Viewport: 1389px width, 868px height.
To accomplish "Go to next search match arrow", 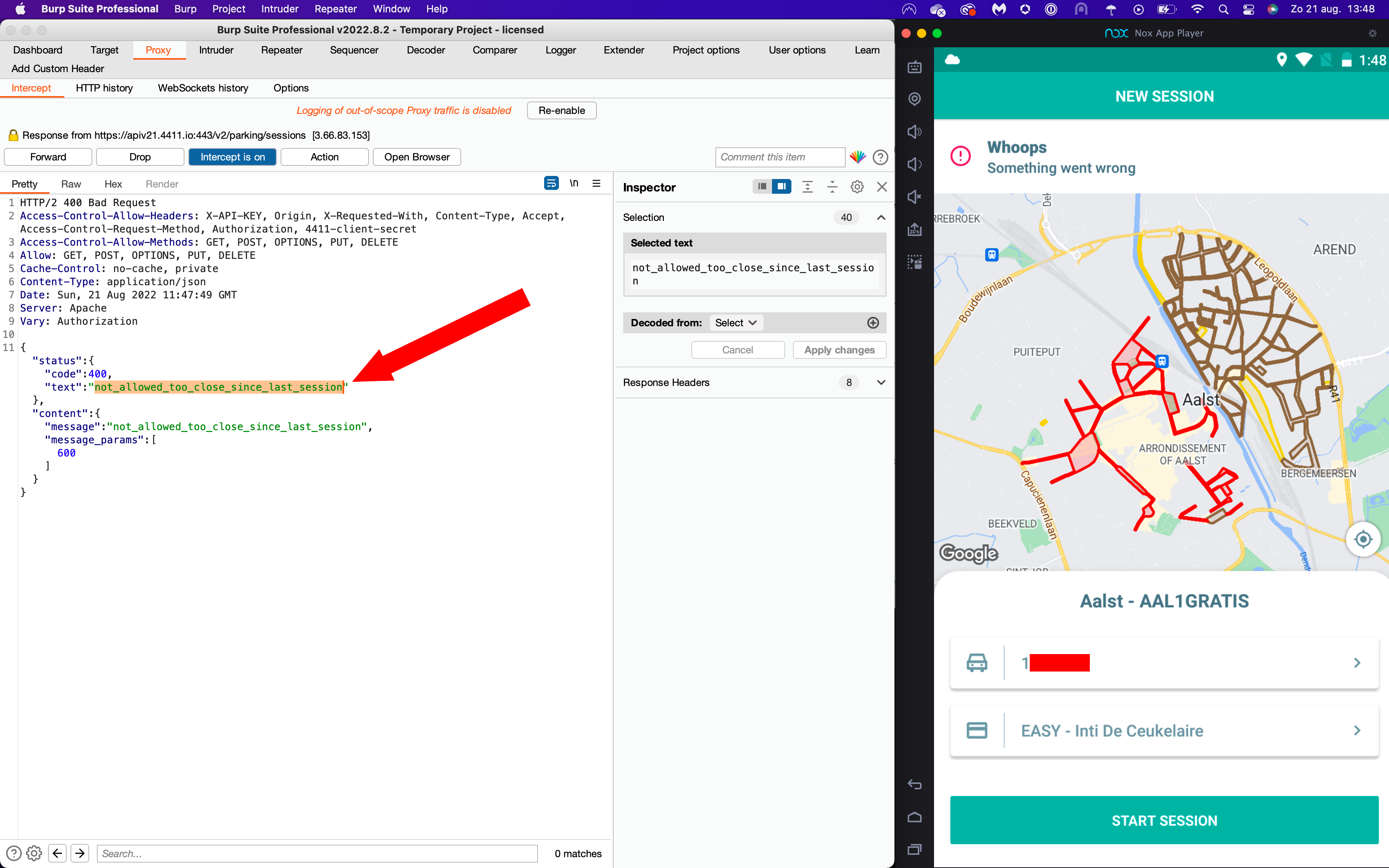I will [x=80, y=853].
